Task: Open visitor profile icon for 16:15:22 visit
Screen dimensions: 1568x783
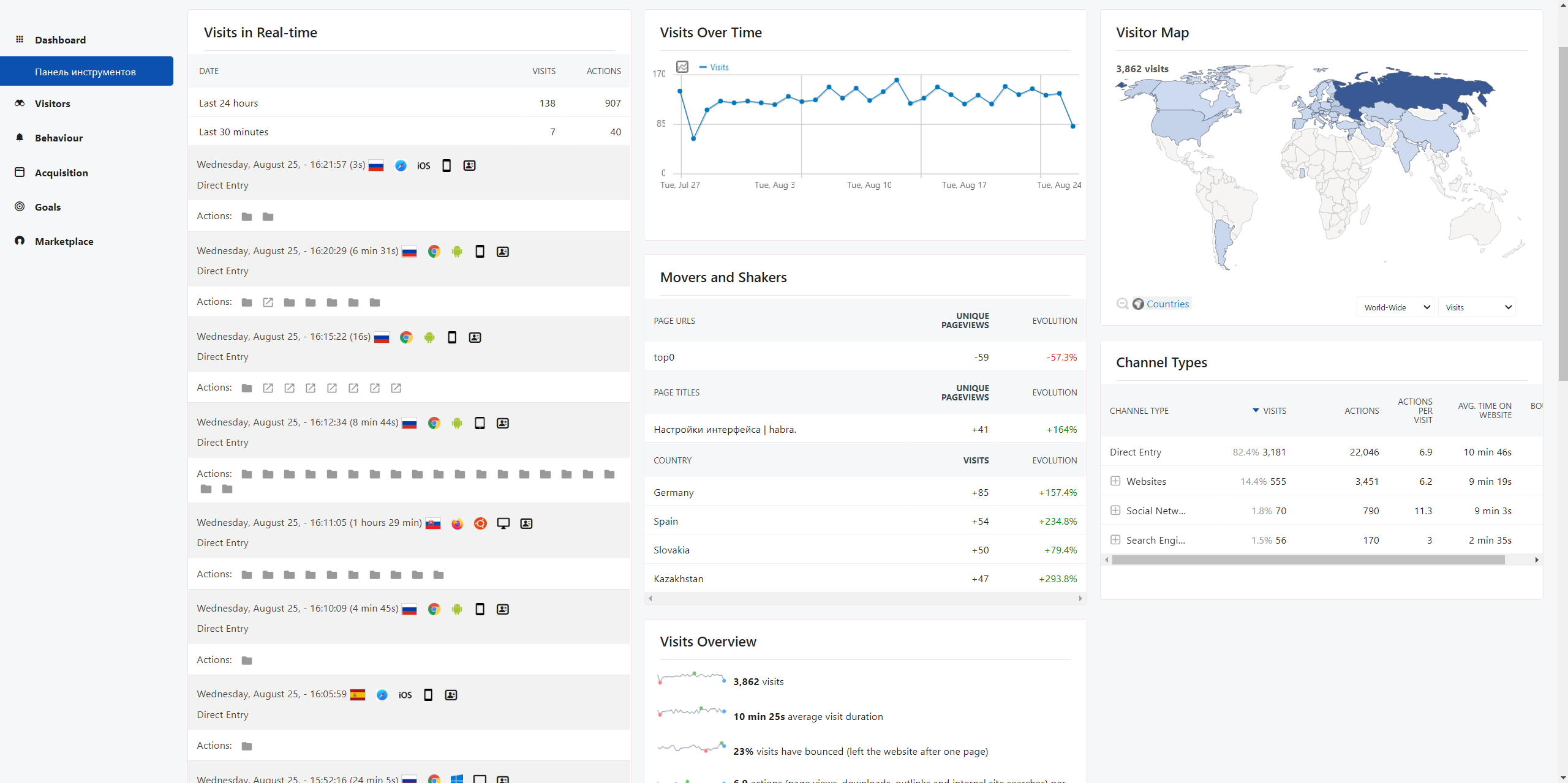Action: pyautogui.click(x=475, y=337)
